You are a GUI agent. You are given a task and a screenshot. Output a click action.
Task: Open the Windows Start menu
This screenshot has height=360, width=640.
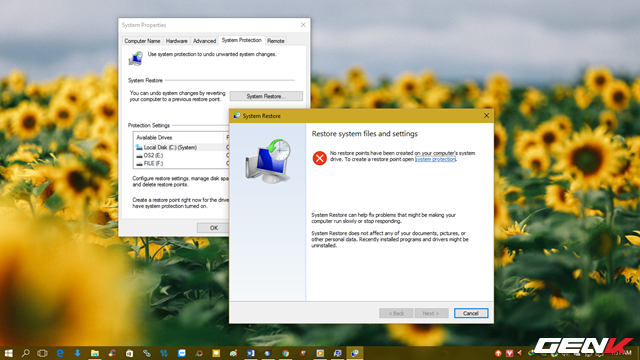[x=8, y=353]
